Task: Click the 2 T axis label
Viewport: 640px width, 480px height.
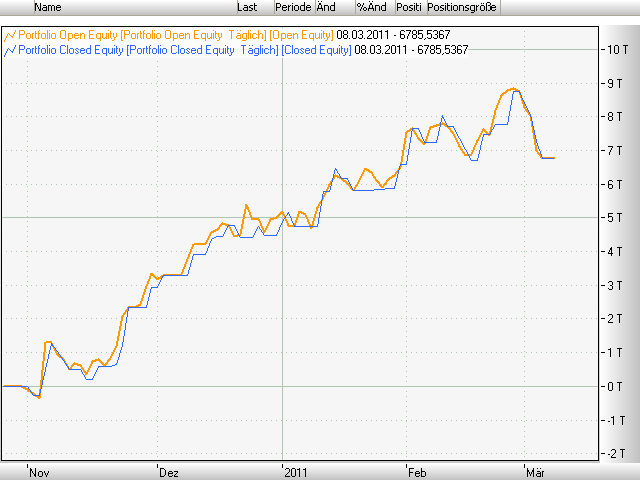Action: pyautogui.click(x=615, y=319)
